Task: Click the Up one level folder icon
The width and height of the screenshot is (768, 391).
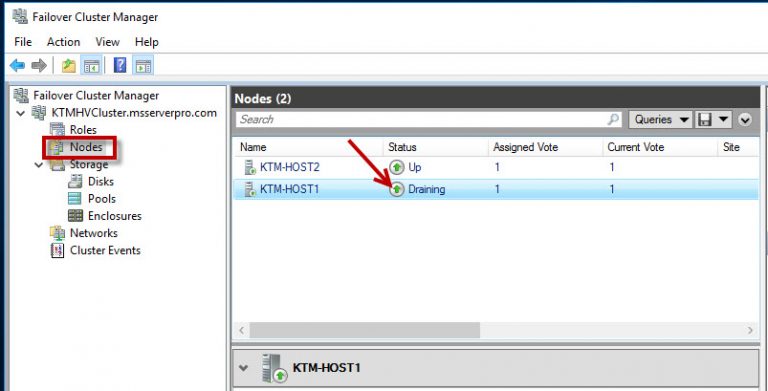Action: tap(69, 65)
